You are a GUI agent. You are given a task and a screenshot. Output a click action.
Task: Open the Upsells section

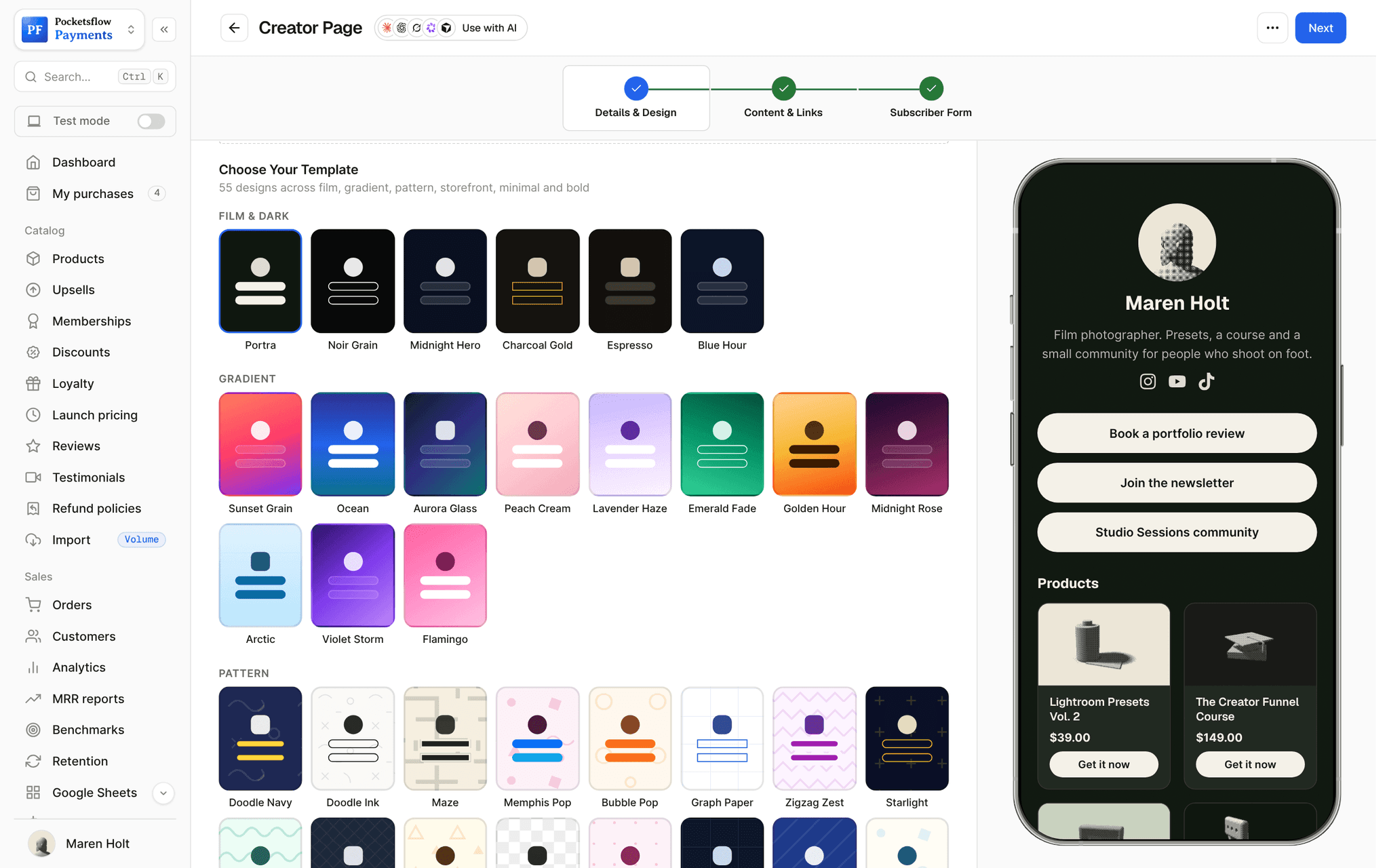point(95,290)
